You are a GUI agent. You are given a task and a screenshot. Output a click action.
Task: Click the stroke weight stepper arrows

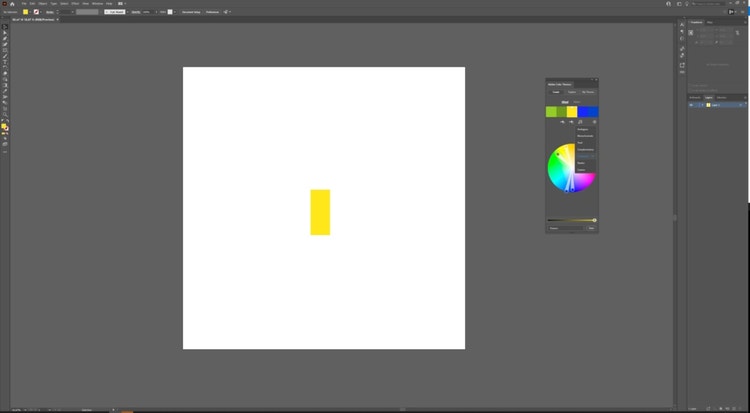pyautogui.click(x=57, y=12)
